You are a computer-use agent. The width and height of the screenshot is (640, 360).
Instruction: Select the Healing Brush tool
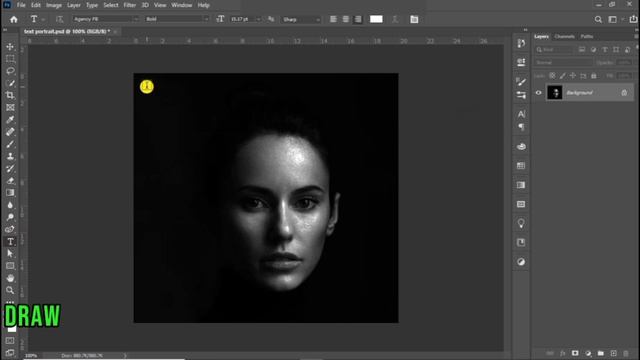pos(10,132)
